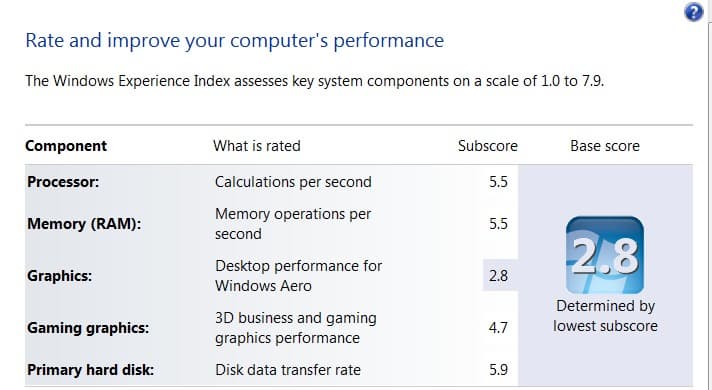Image resolution: width=712 pixels, height=390 pixels.
Task: Click the Gaming graphics subscore 4.7
Action: coord(498,328)
